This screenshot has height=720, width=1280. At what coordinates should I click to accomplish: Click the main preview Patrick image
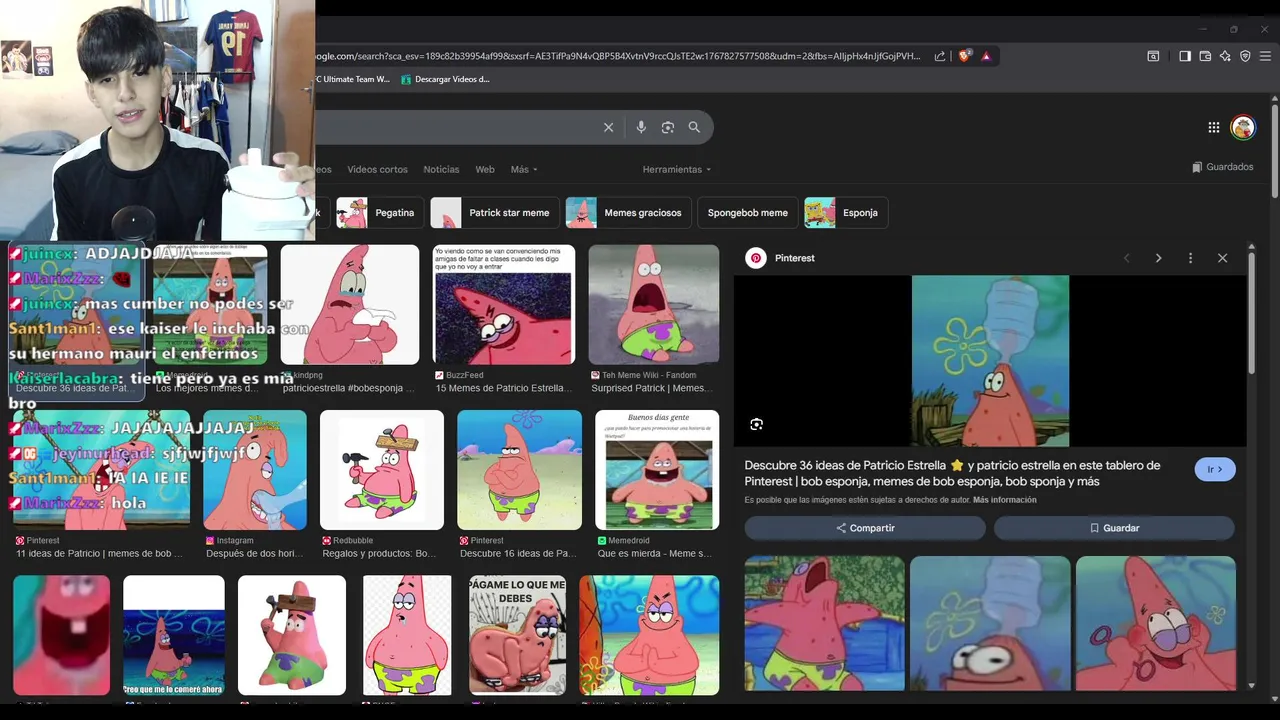[990, 361]
